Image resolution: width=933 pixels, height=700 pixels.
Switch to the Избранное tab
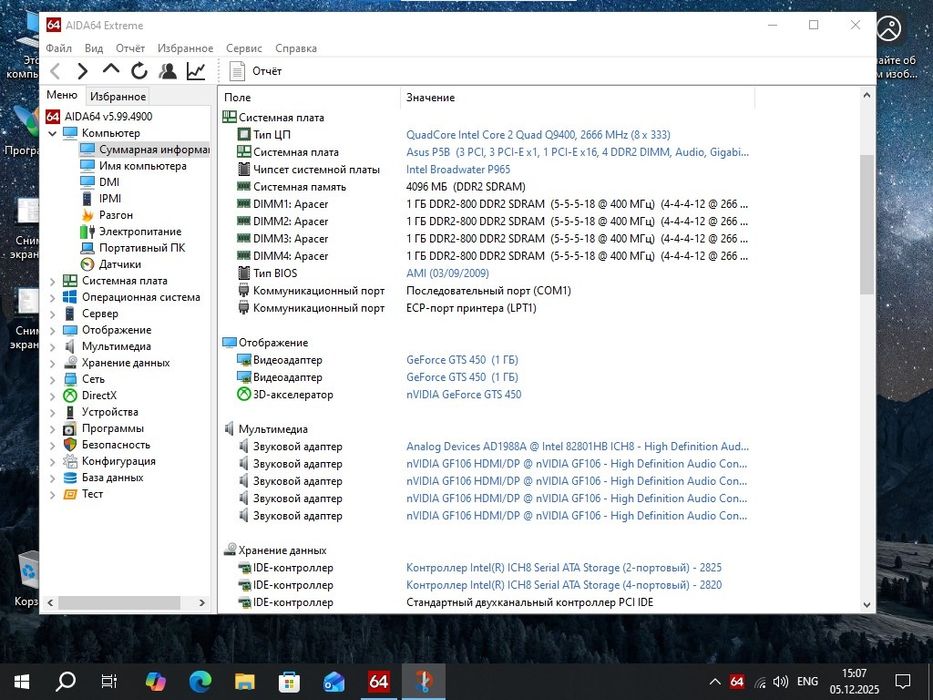[117, 96]
